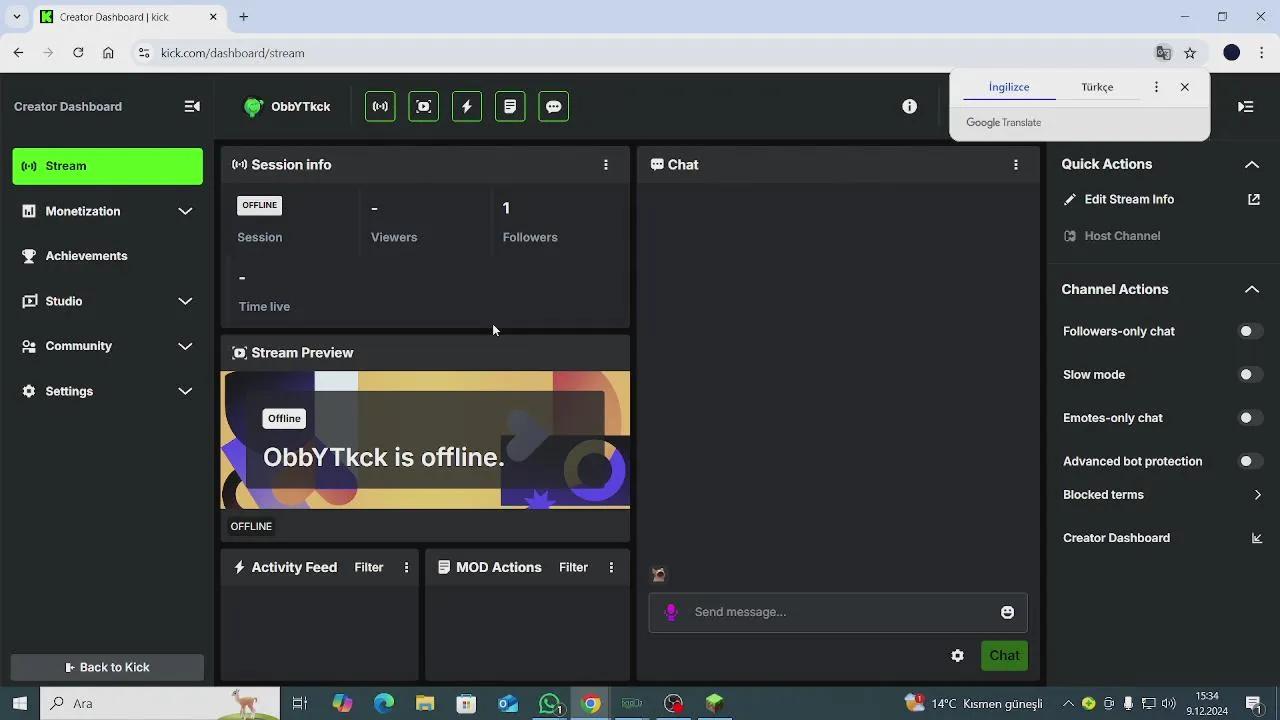Select Türkçe tab in Translate popup

[x=1097, y=87]
